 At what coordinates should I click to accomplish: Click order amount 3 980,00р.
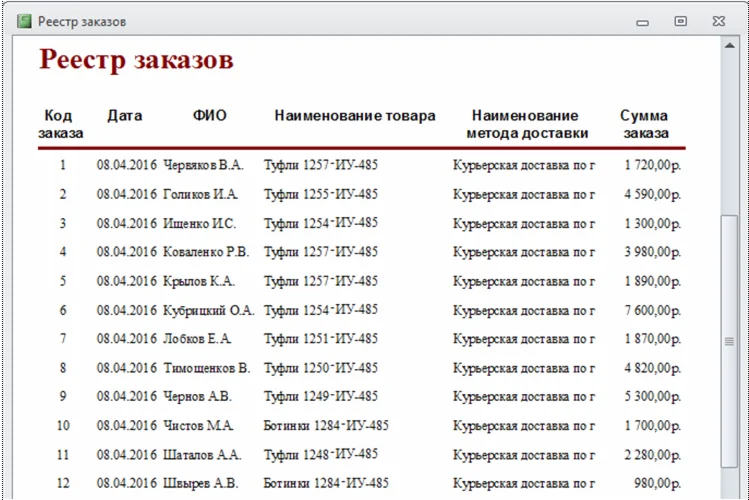(x=653, y=252)
